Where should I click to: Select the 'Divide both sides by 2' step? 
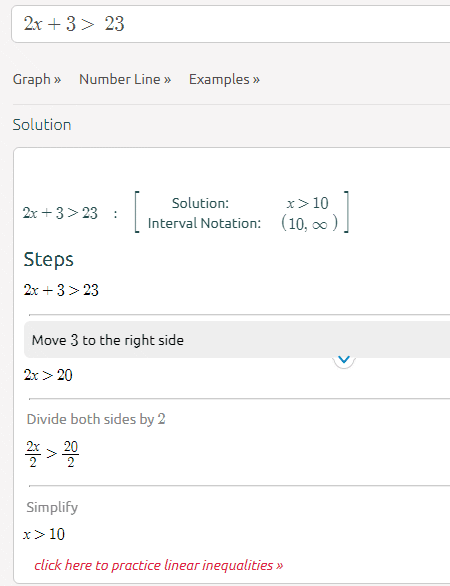96,419
